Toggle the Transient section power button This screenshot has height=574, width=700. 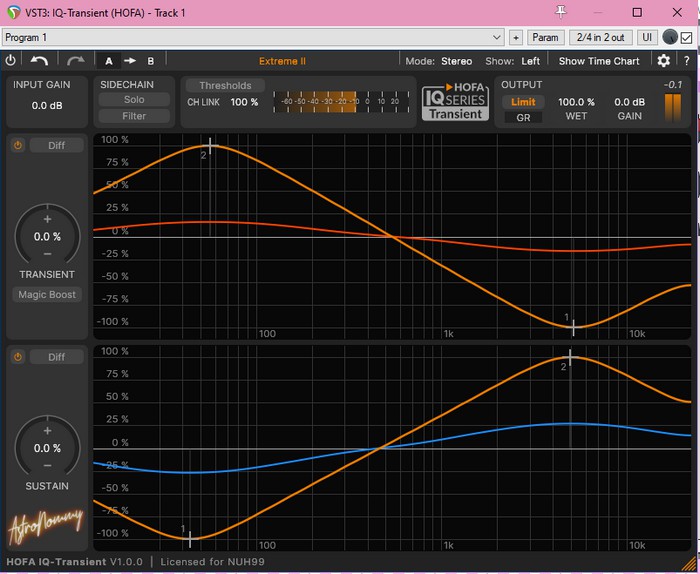tap(17, 145)
